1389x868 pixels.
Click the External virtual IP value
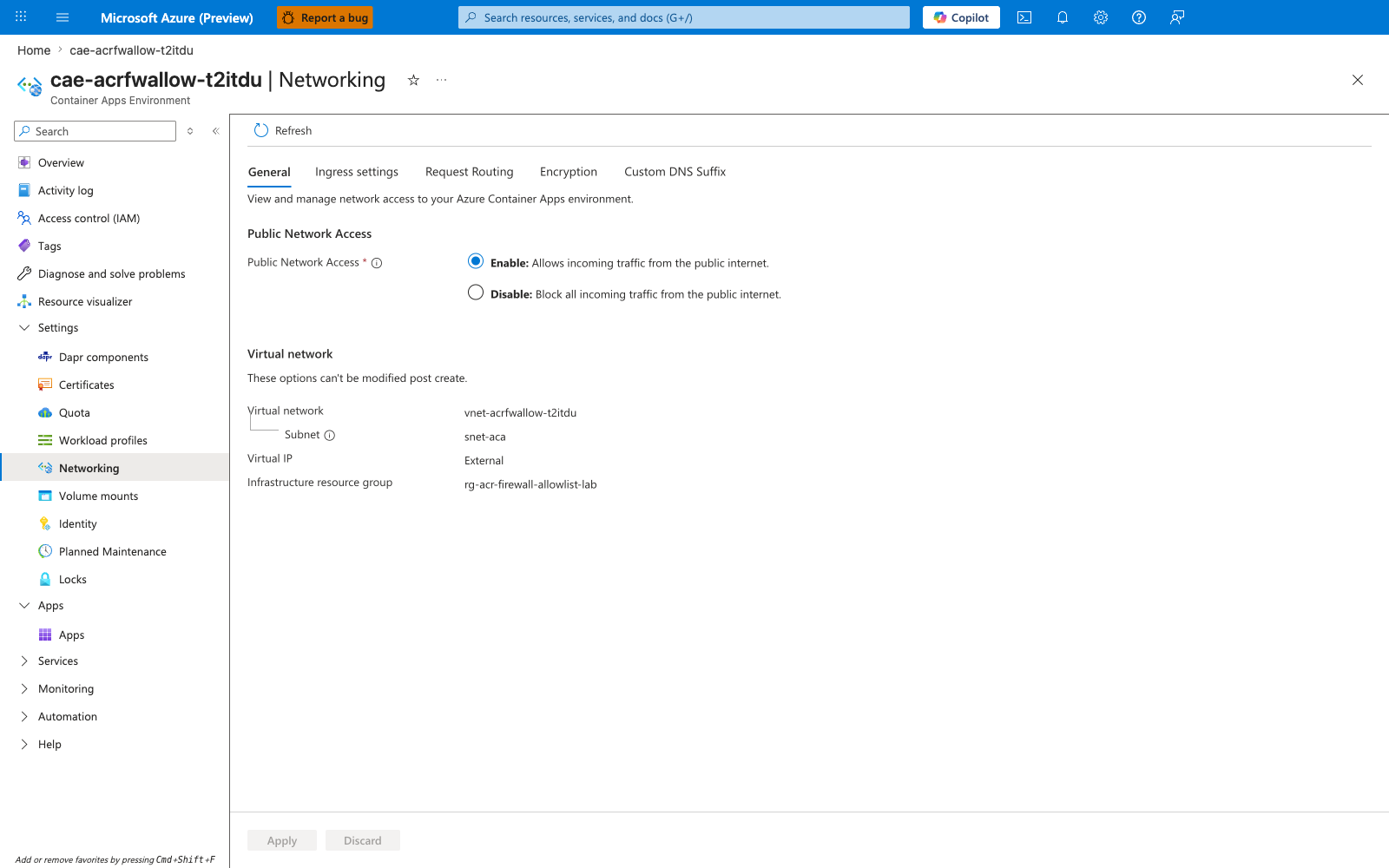[x=484, y=461]
